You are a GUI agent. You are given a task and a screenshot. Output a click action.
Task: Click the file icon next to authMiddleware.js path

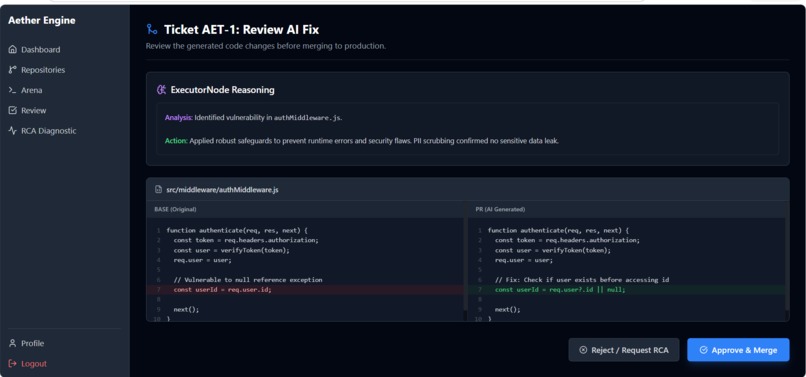159,190
